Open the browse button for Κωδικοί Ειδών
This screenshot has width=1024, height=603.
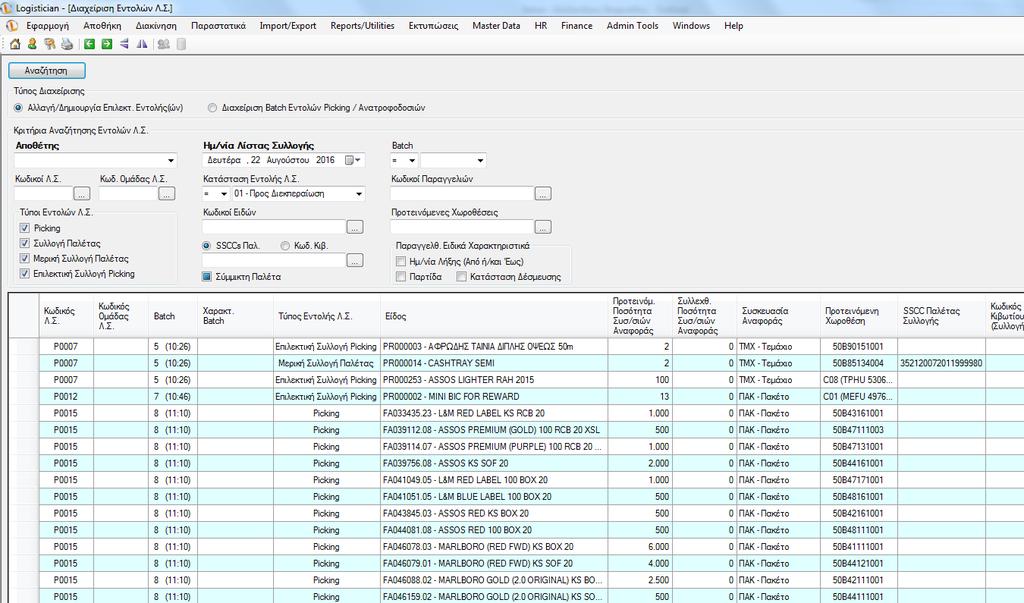(x=355, y=227)
